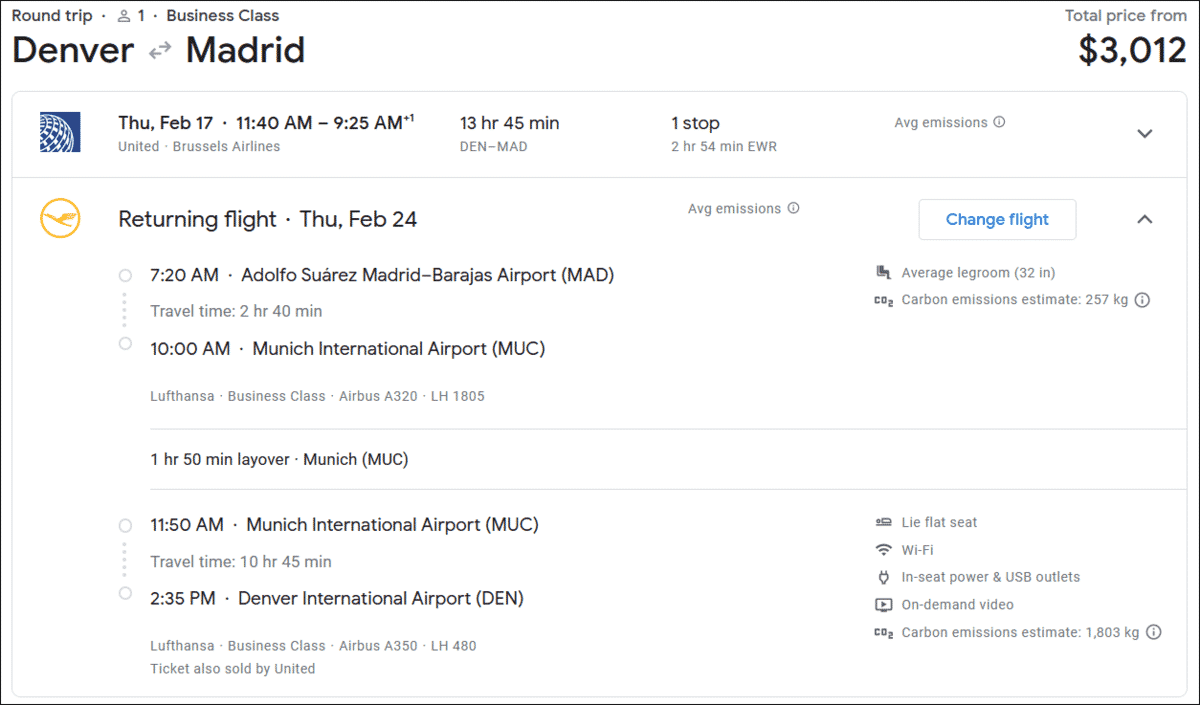Click the 7:20 AM Madrid departure marker
This screenshot has height=705, width=1200.
[125, 276]
